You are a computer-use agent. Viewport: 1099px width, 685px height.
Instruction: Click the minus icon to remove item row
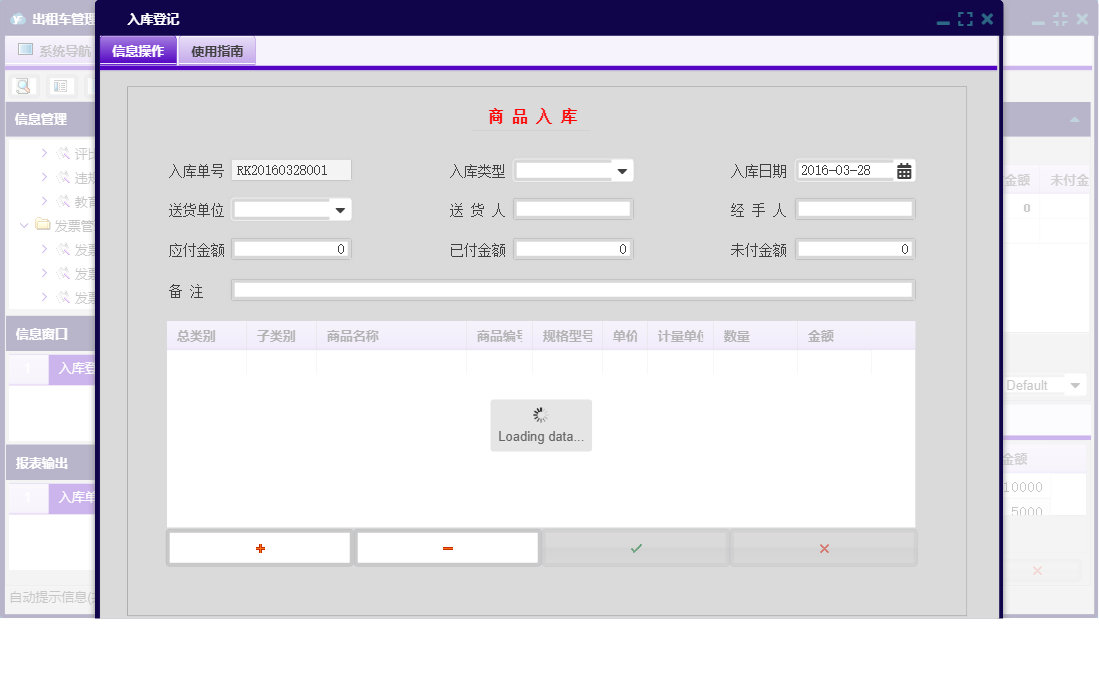447,547
